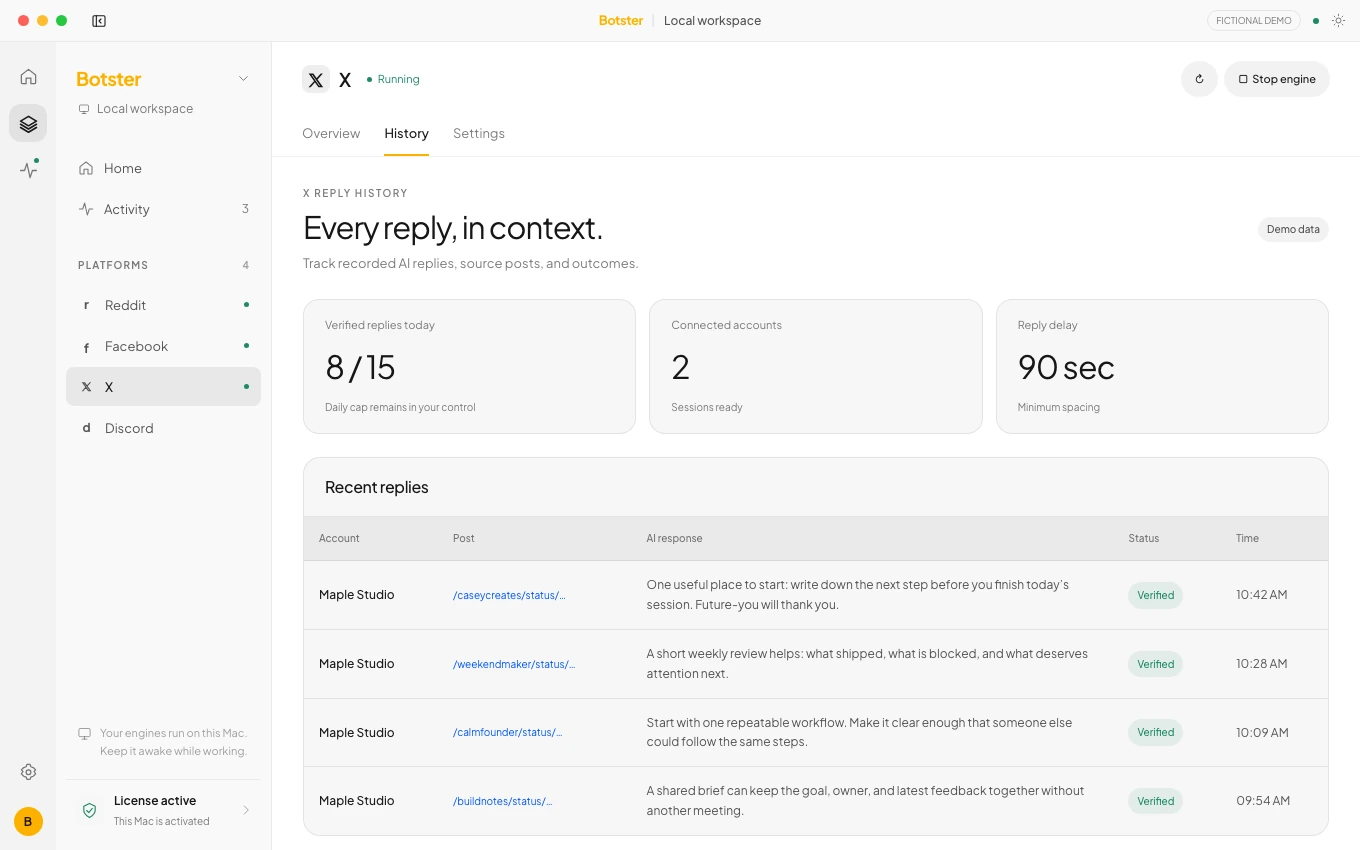Click the 10:28 AM time cell
Image resolution: width=1360 pixels, height=850 pixels.
pyautogui.click(x=1262, y=664)
